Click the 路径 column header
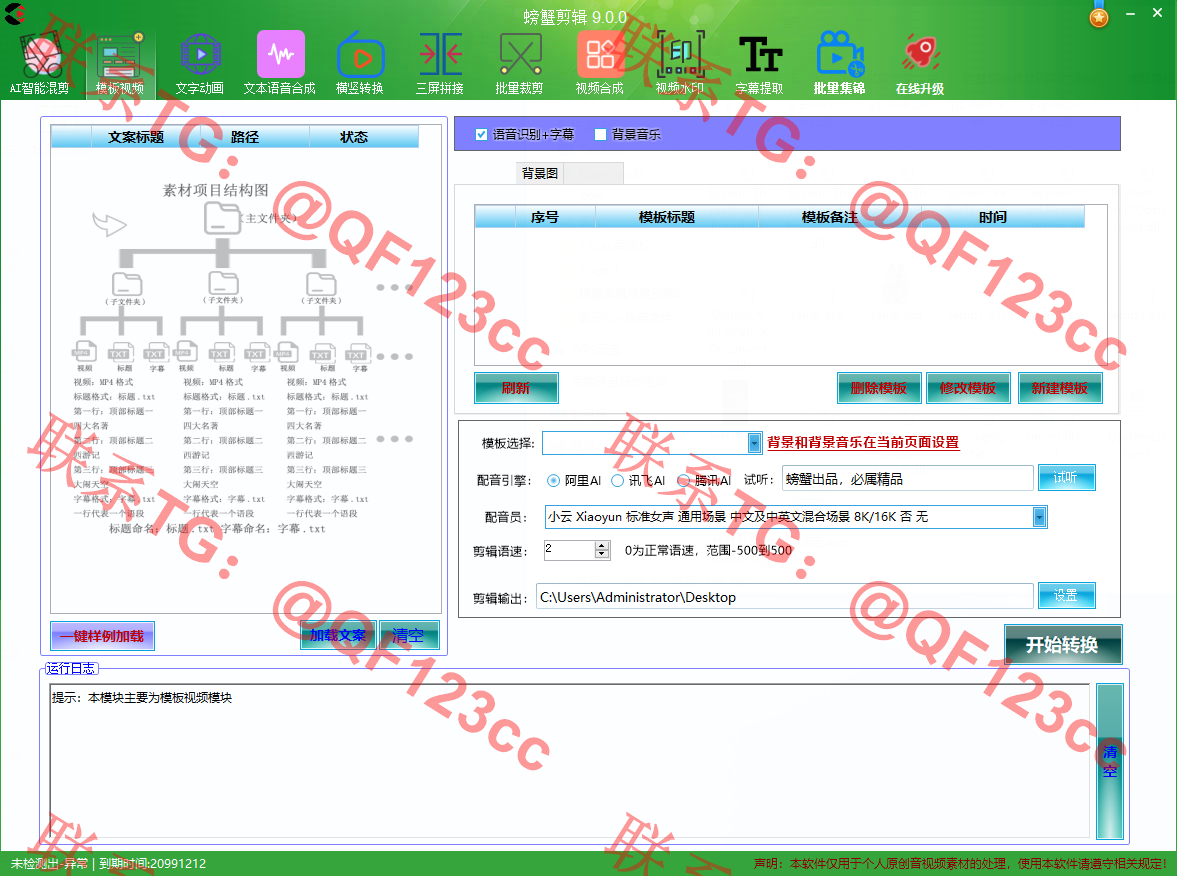The image size is (1177, 876). coord(245,137)
